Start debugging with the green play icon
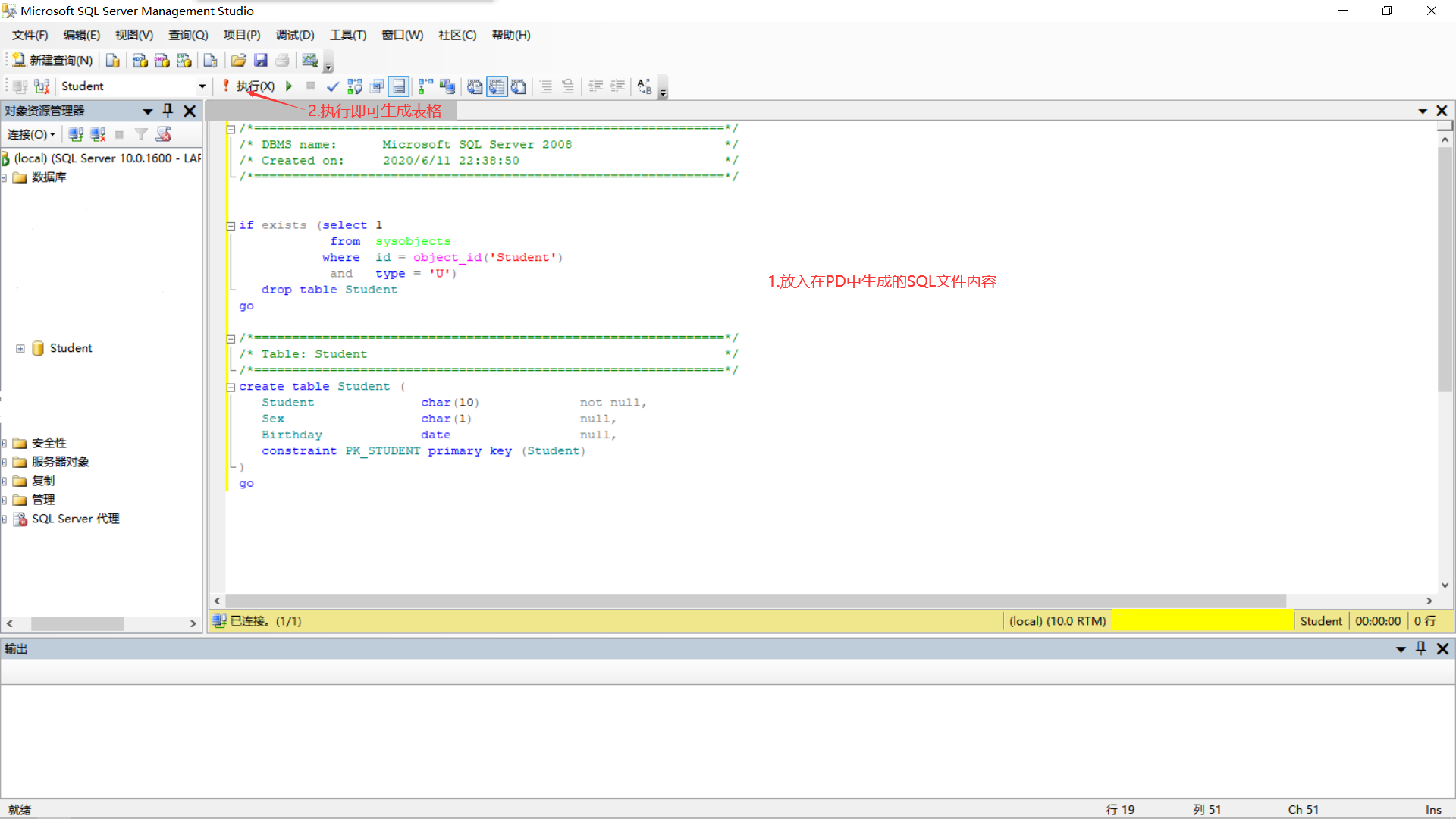1456x819 pixels. tap(289, 86)
